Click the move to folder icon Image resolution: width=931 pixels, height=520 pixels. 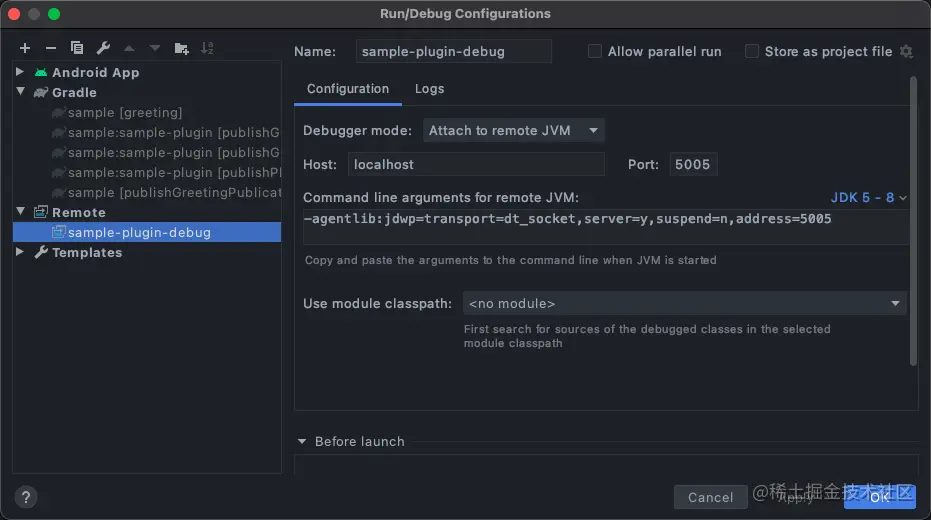[x=181, y=48]
